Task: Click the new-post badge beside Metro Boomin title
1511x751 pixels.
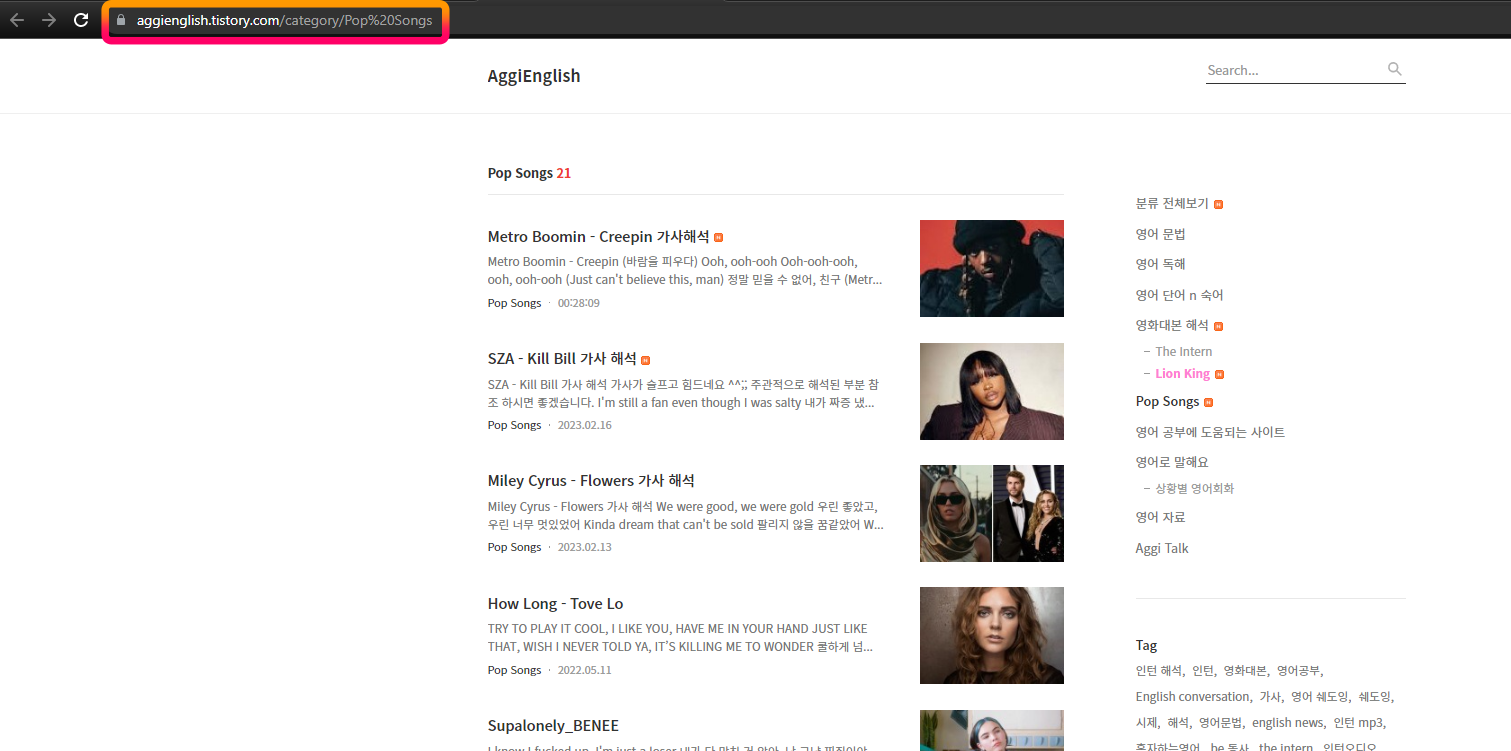Action: click(718, 237)
